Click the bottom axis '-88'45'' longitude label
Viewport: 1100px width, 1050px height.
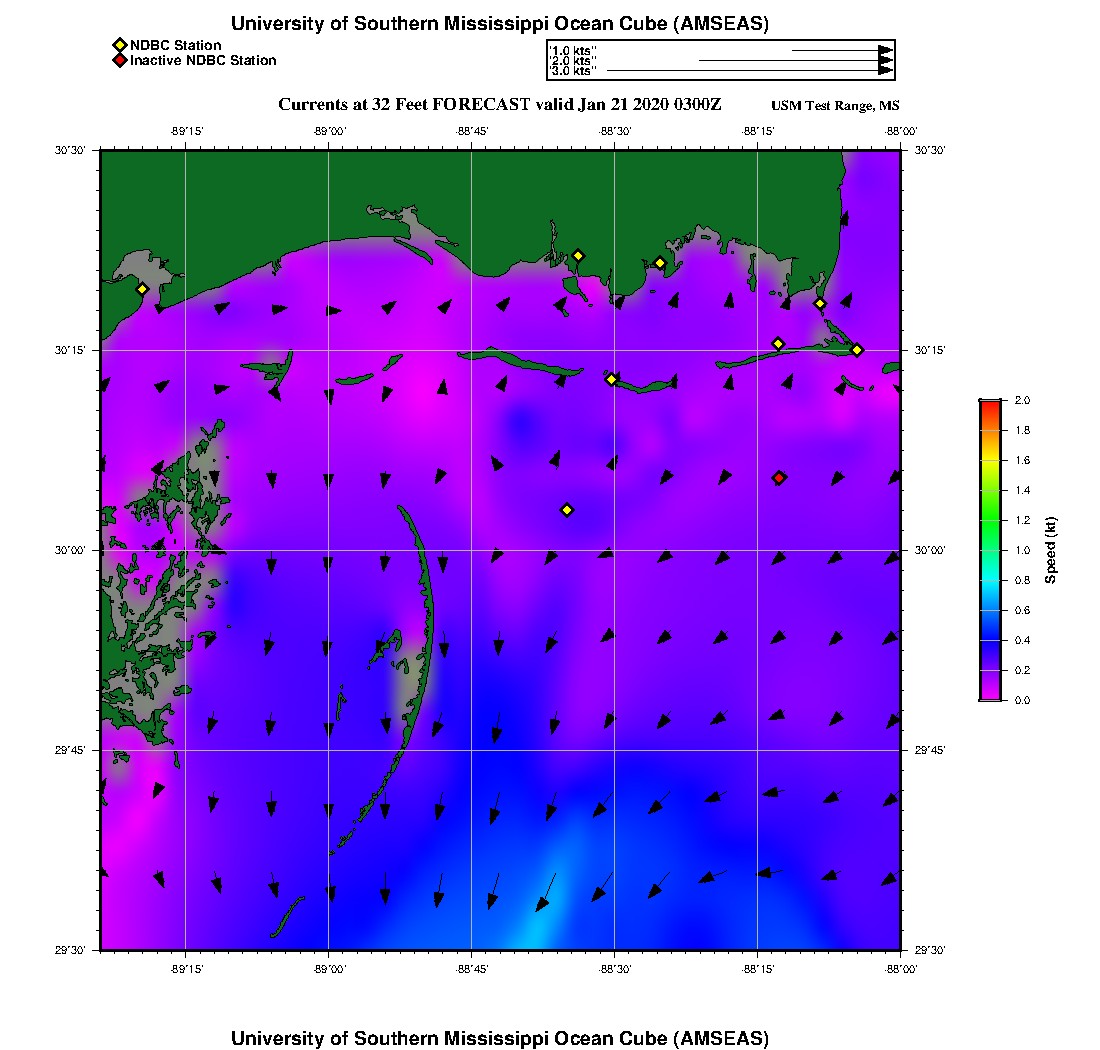point(471,969)
